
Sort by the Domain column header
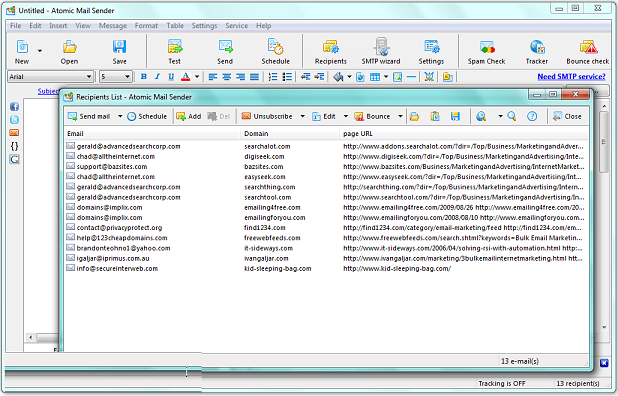coord(290,134)
